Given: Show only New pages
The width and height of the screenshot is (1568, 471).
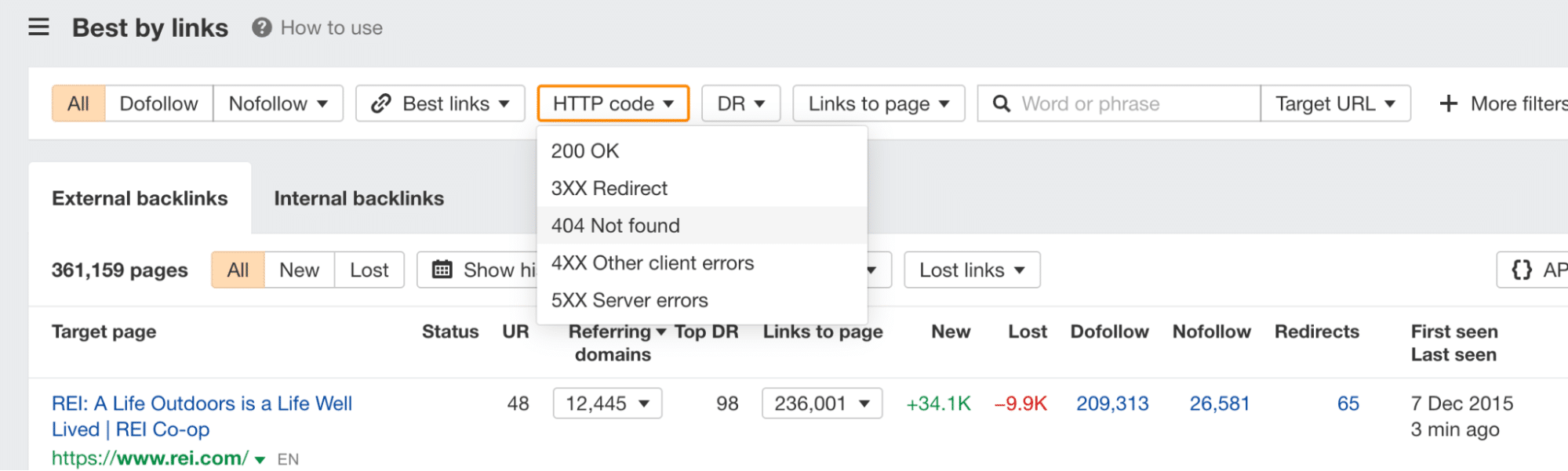Looking at the screenshot, I should [x=300, y=270].
